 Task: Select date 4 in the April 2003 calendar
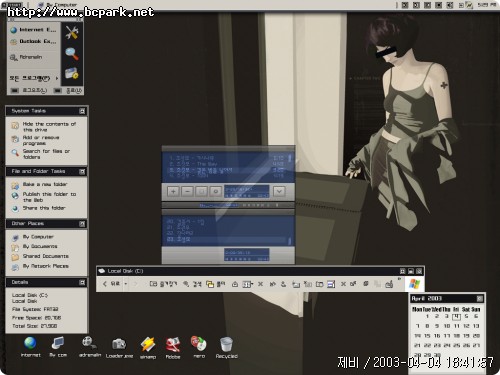pos(456,316)
